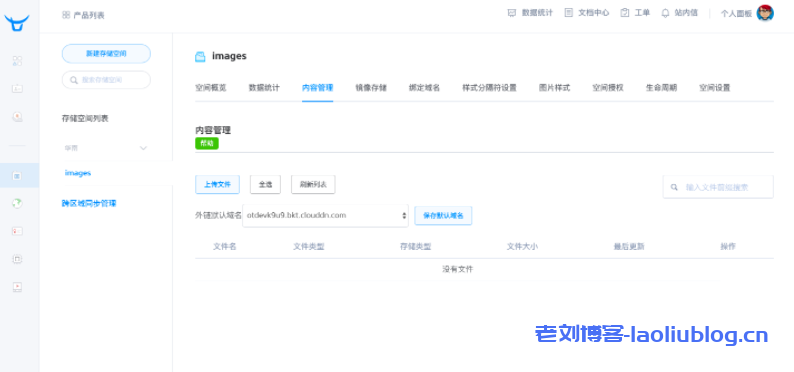Screen dimensions: 794x372
Task: Click the 存储空间列表 heading
Action: pos(85,118)
